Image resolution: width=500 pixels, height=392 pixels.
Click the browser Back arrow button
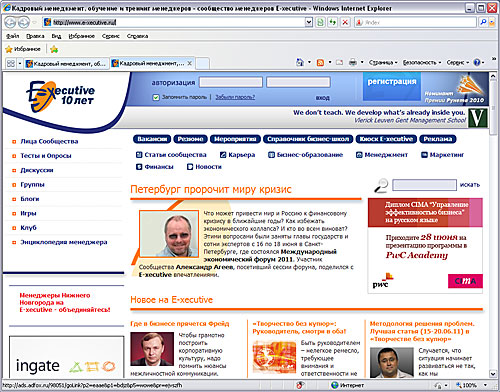click(x=10, y=22)
